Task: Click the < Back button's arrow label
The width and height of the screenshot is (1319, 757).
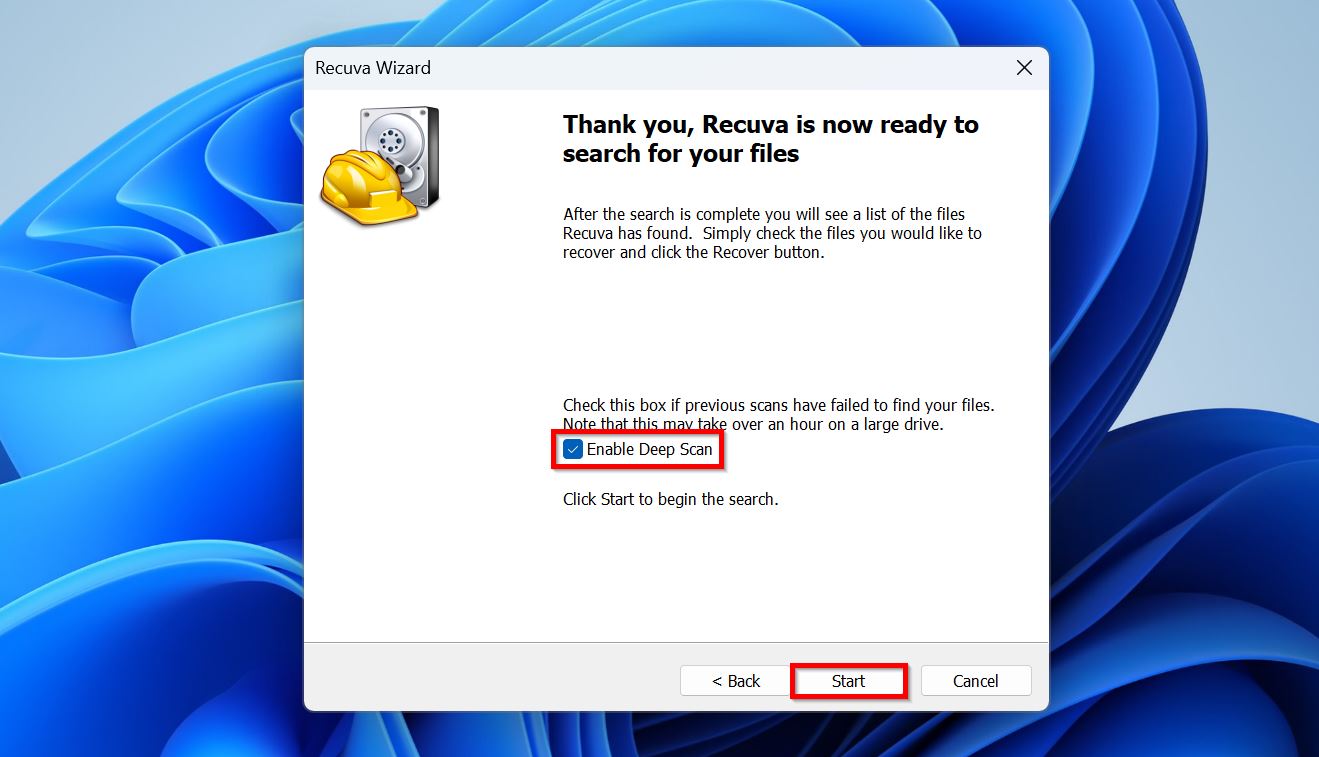Action: 735,680
